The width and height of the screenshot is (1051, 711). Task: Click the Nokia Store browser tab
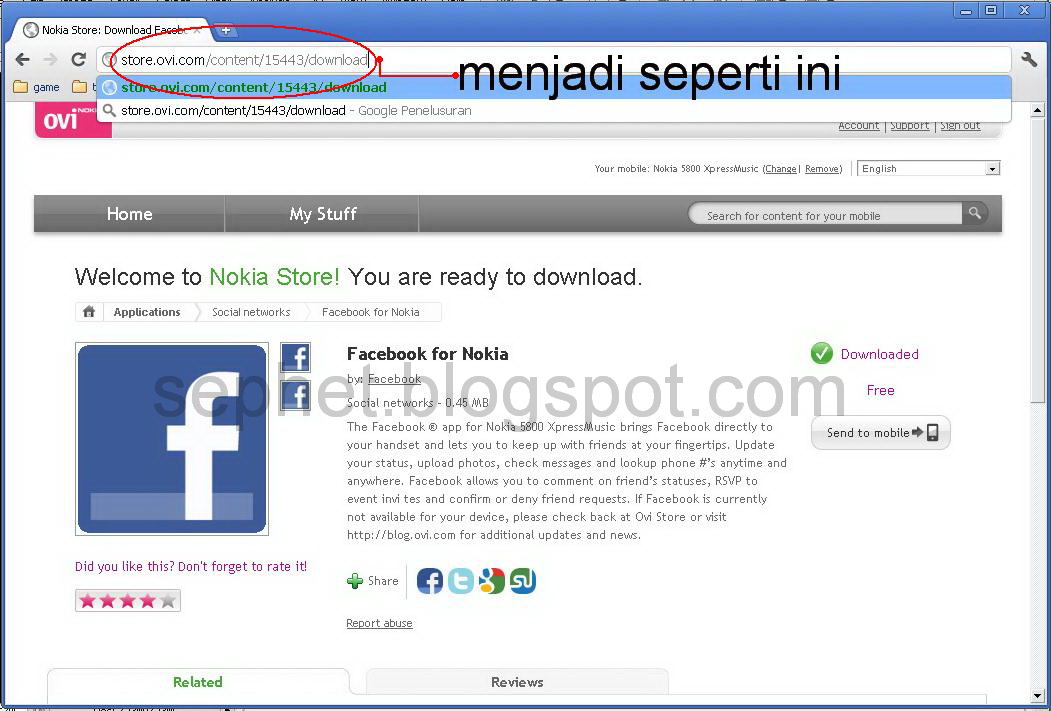tap(114, 30)
